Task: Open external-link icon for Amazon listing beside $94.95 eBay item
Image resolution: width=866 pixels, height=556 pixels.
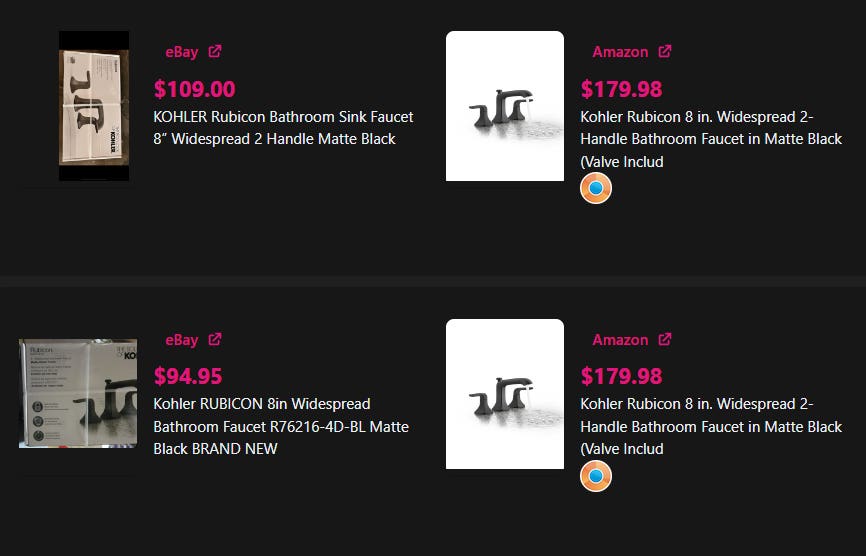Action: click(665, 340)
